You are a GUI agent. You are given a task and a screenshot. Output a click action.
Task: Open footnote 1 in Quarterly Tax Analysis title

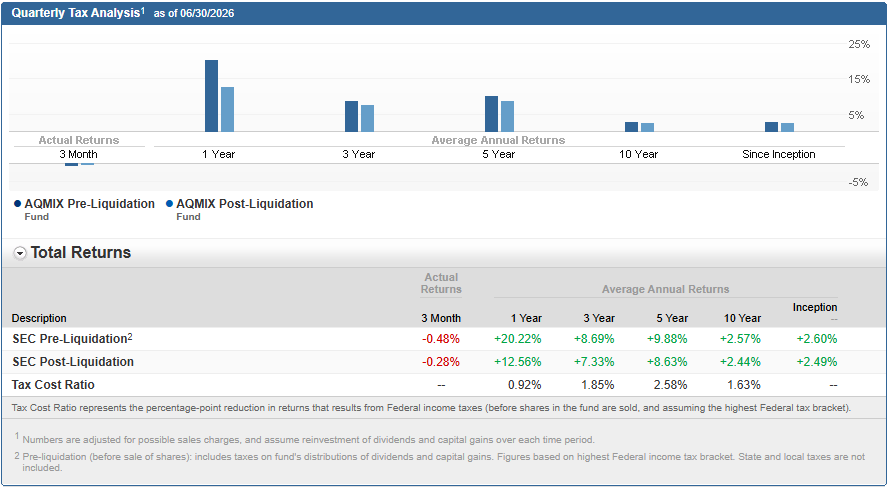click(x=143, y=10)
